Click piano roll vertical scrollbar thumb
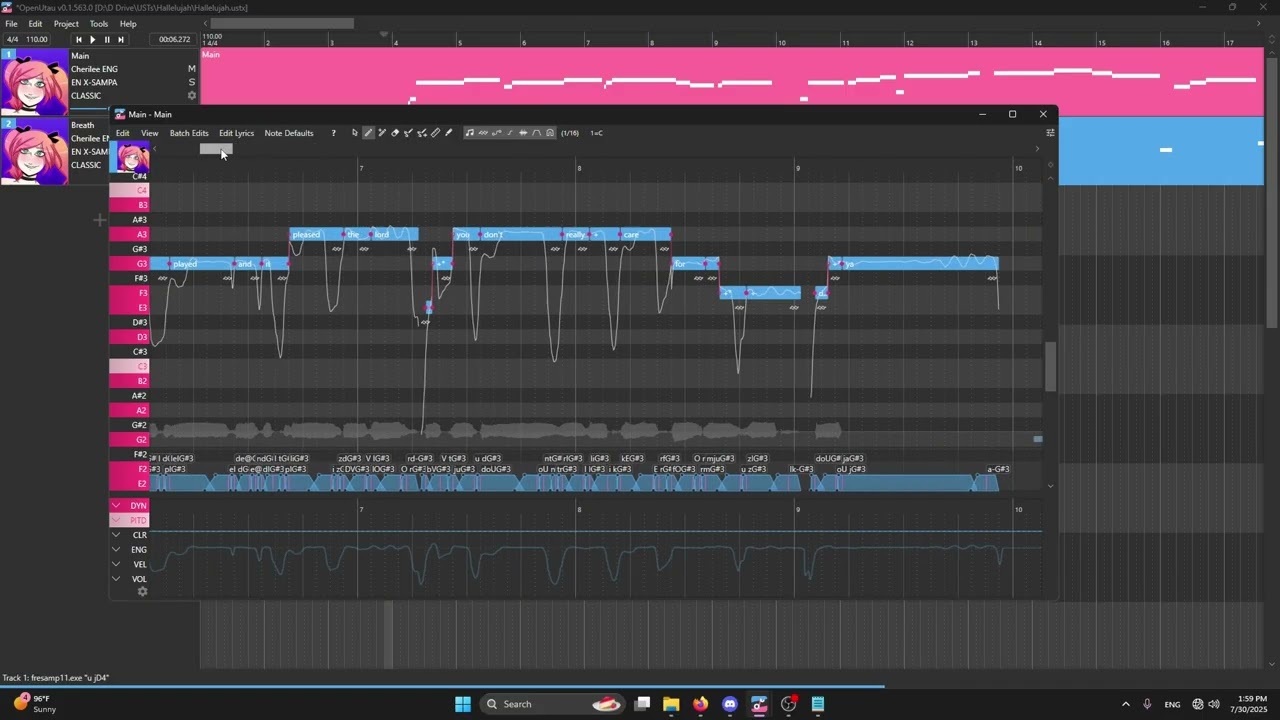This screenshot has width=1280, height=720. (1050, 367)
